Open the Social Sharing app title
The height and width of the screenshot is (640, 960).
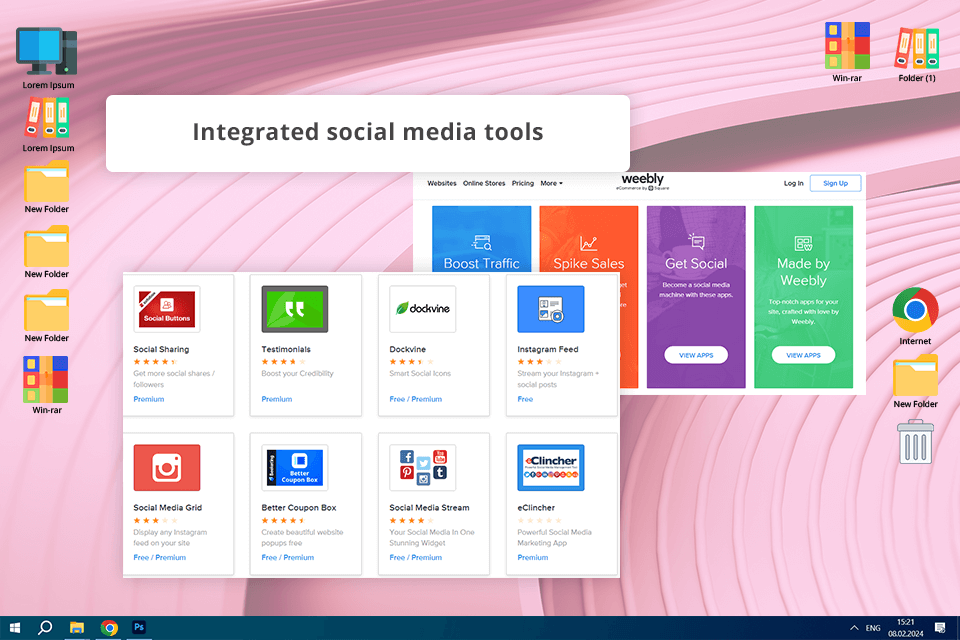tap(161, 349)
